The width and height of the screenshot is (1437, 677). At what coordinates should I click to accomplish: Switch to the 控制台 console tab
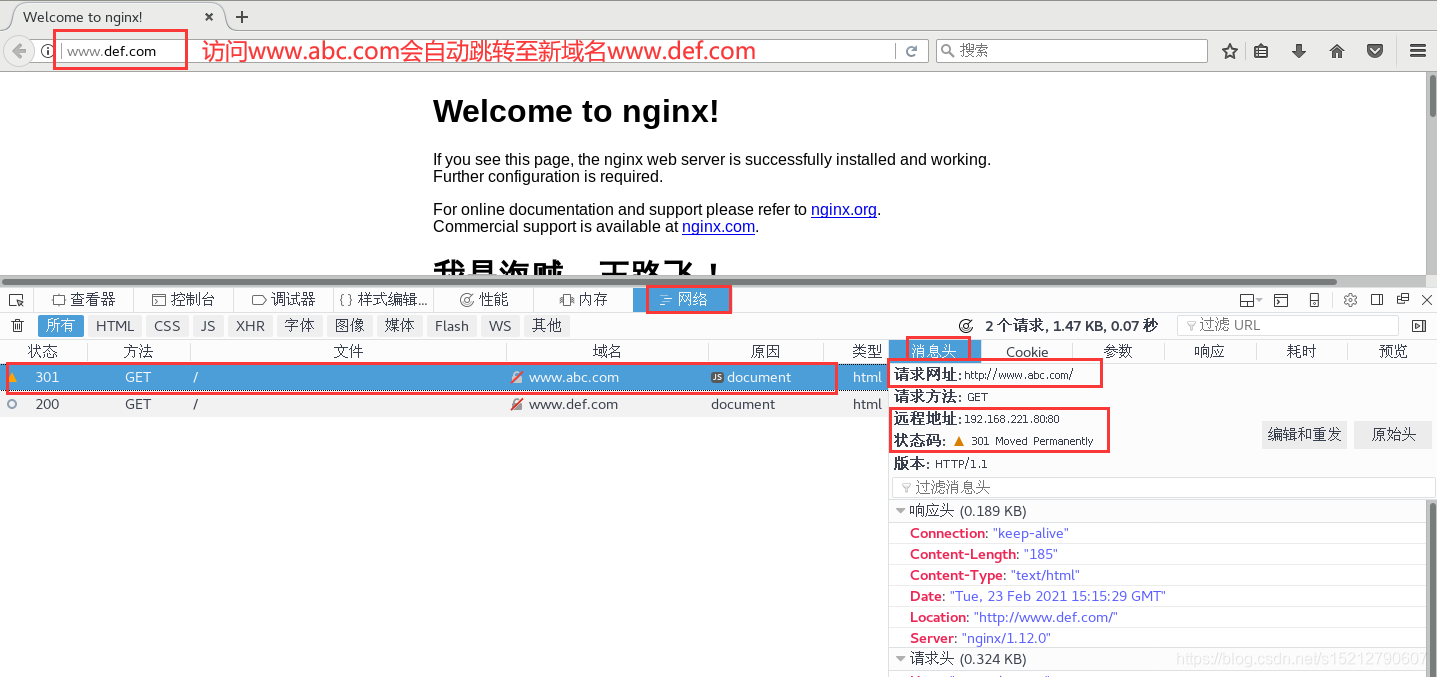184,299
